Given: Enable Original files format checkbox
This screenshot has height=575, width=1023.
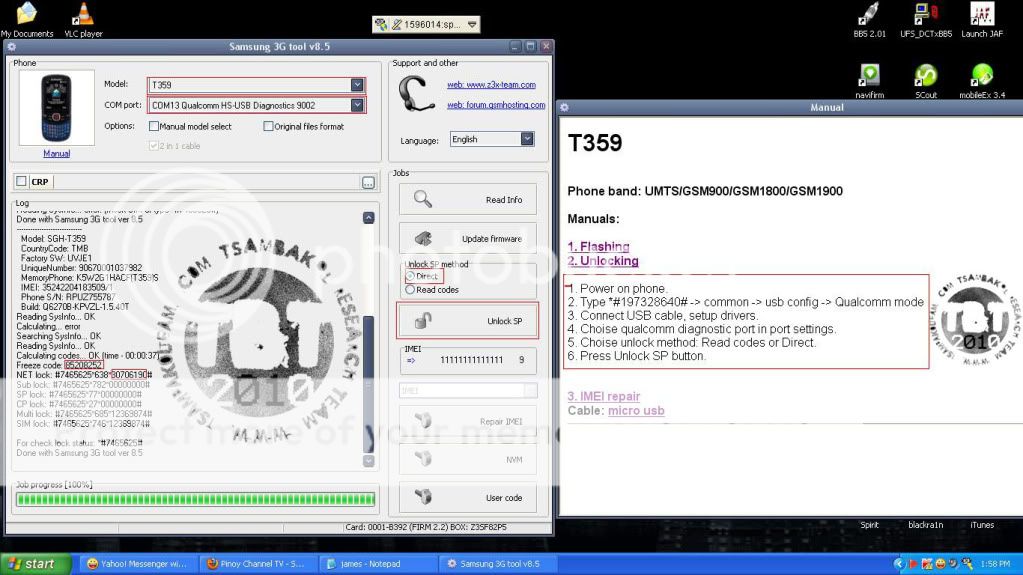Looking at the screenshot, I should pyautogui.click(x=268, y=126).
